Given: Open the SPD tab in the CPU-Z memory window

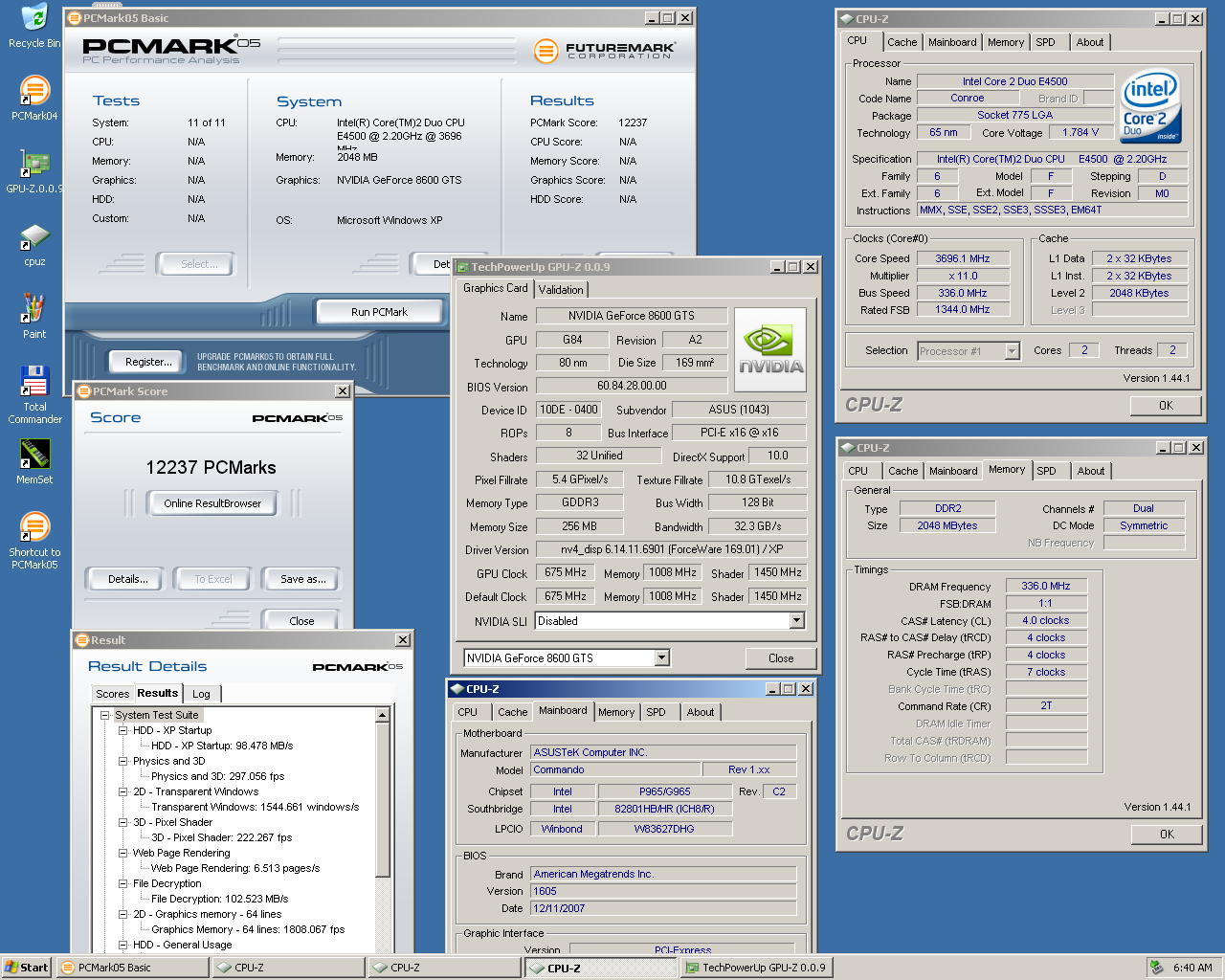Looking at the screenshot, I should tap(1046, 471).
